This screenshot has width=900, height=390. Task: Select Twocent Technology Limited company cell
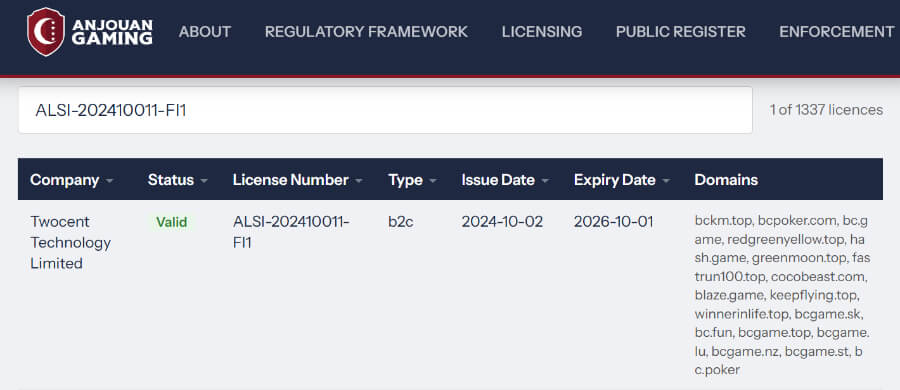71,242
